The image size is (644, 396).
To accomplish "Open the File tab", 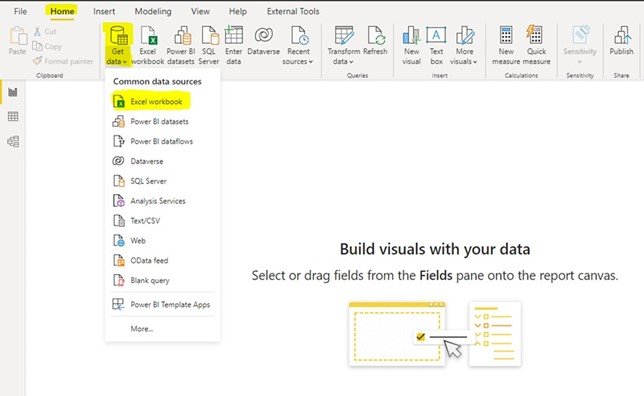I will pyautogui.click(x=20, y=12).
